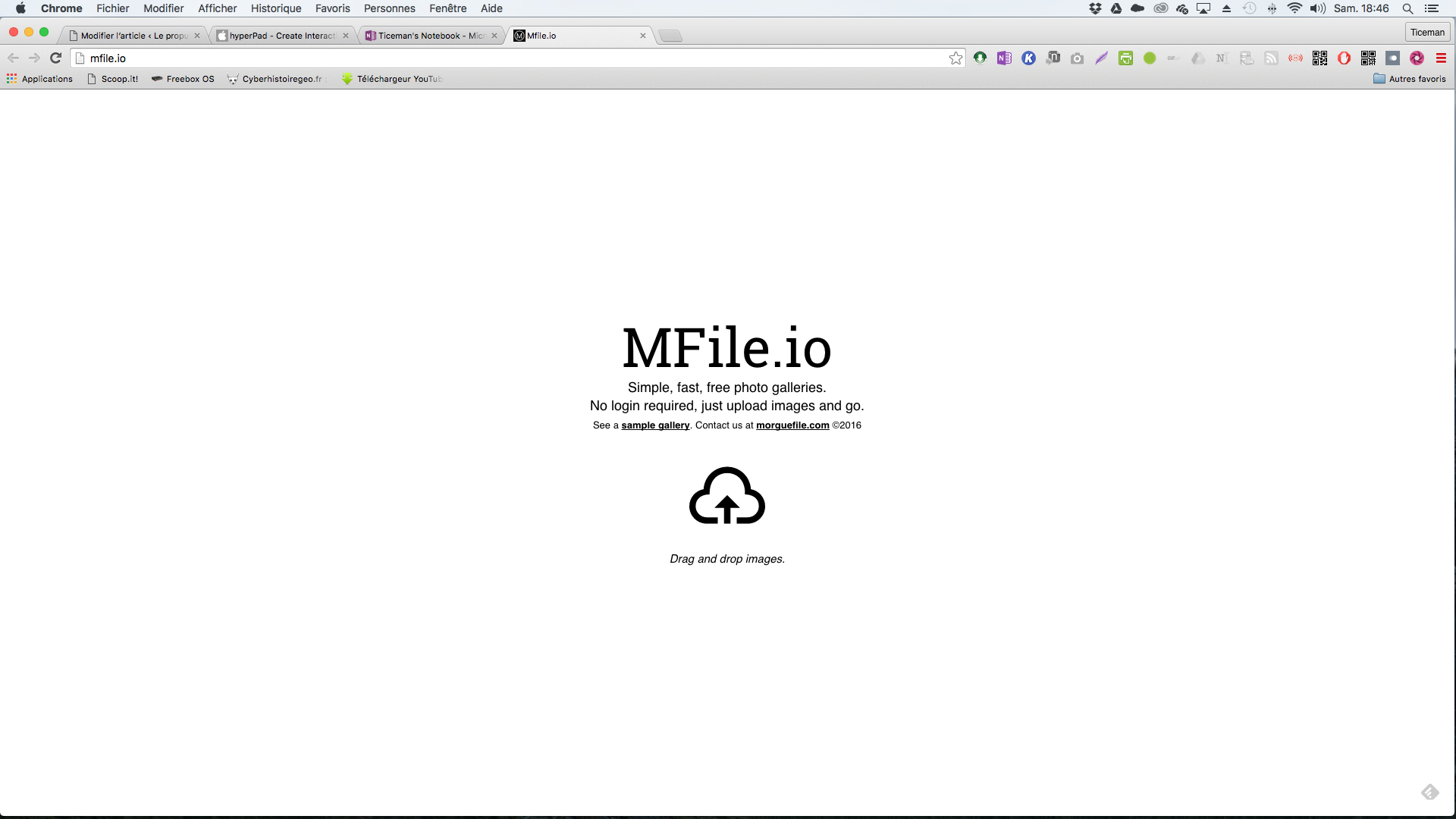The height and width of the screenshot is (819, 1456).
Task: Open the Téléchargeur YouTube bookmark
Action: 392,79
